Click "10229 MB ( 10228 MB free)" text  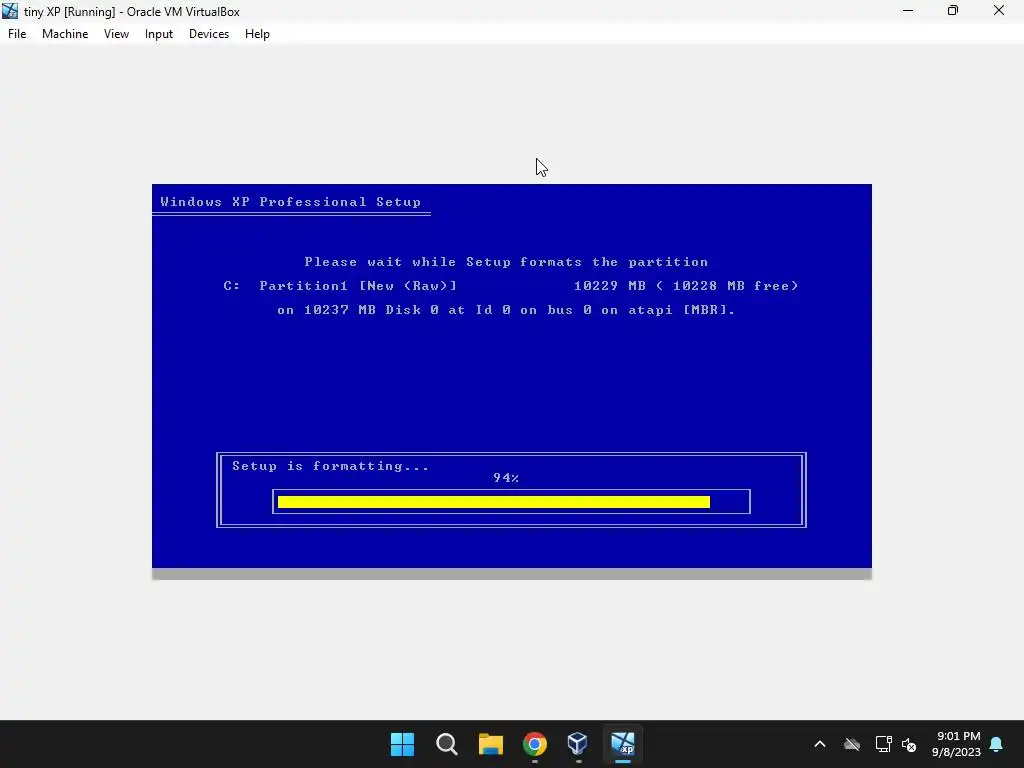[686, 286]
